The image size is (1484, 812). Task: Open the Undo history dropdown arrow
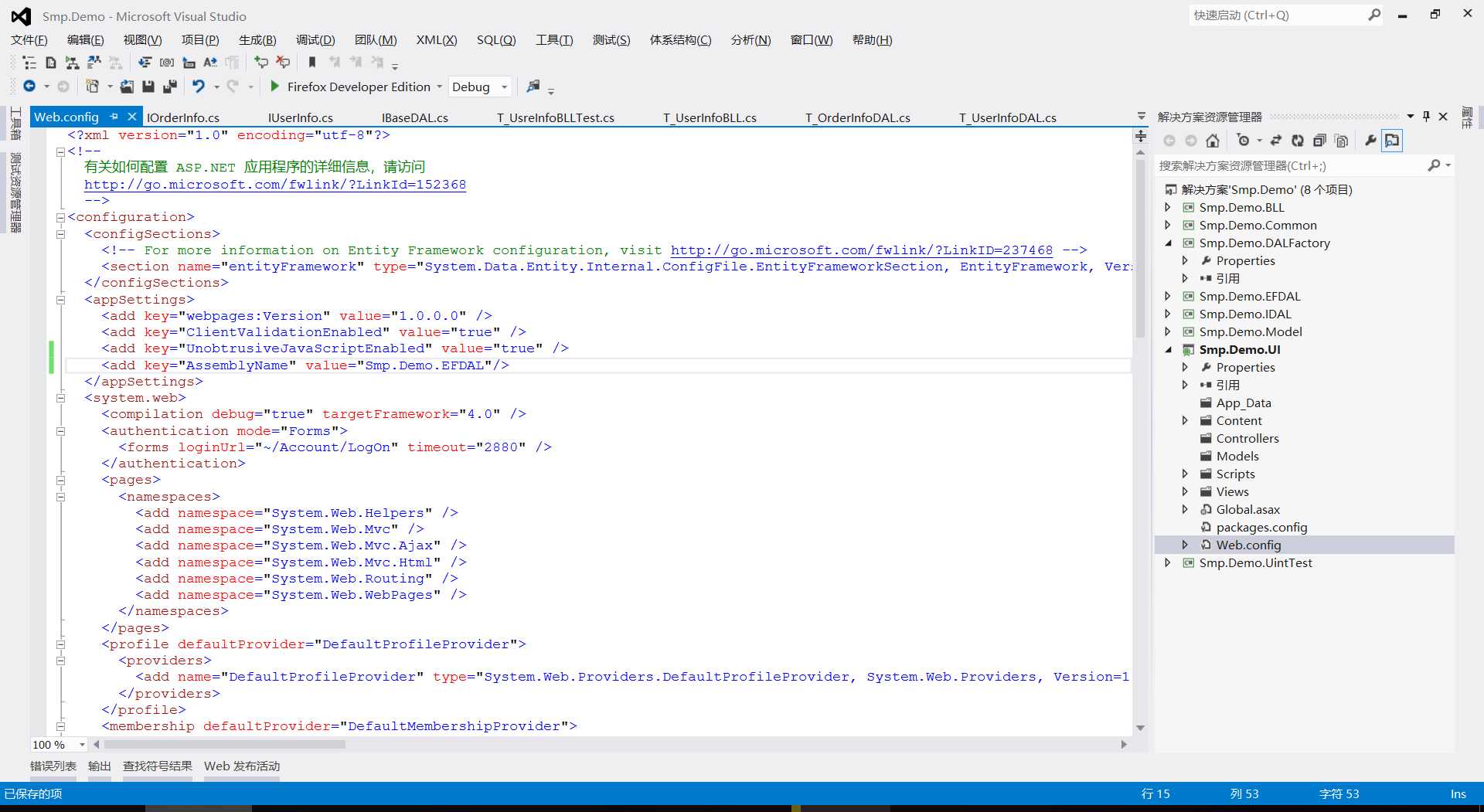click(217, 87)
